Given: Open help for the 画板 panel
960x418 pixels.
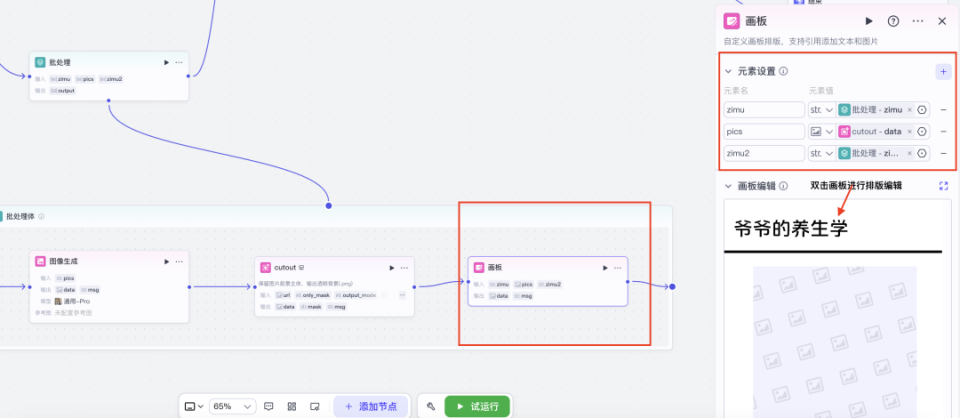Looking at the screenshot, I should pos(893,21).
